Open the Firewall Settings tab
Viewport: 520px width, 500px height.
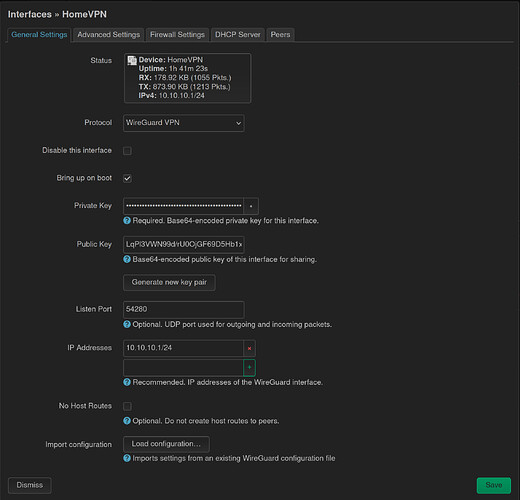[x=177, y=35]
